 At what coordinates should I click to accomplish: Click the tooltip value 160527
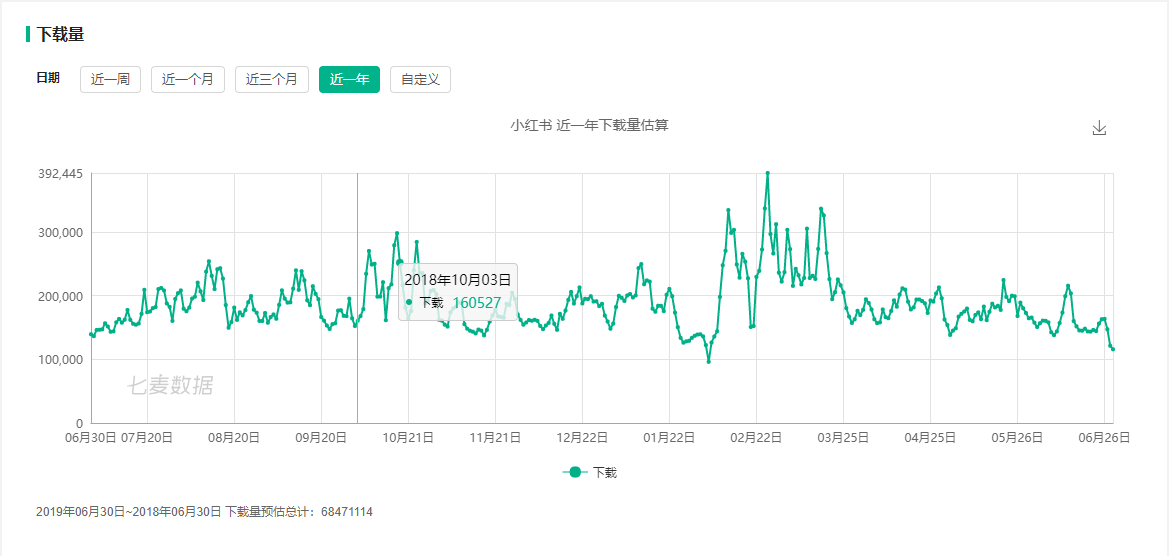(477, 303)
